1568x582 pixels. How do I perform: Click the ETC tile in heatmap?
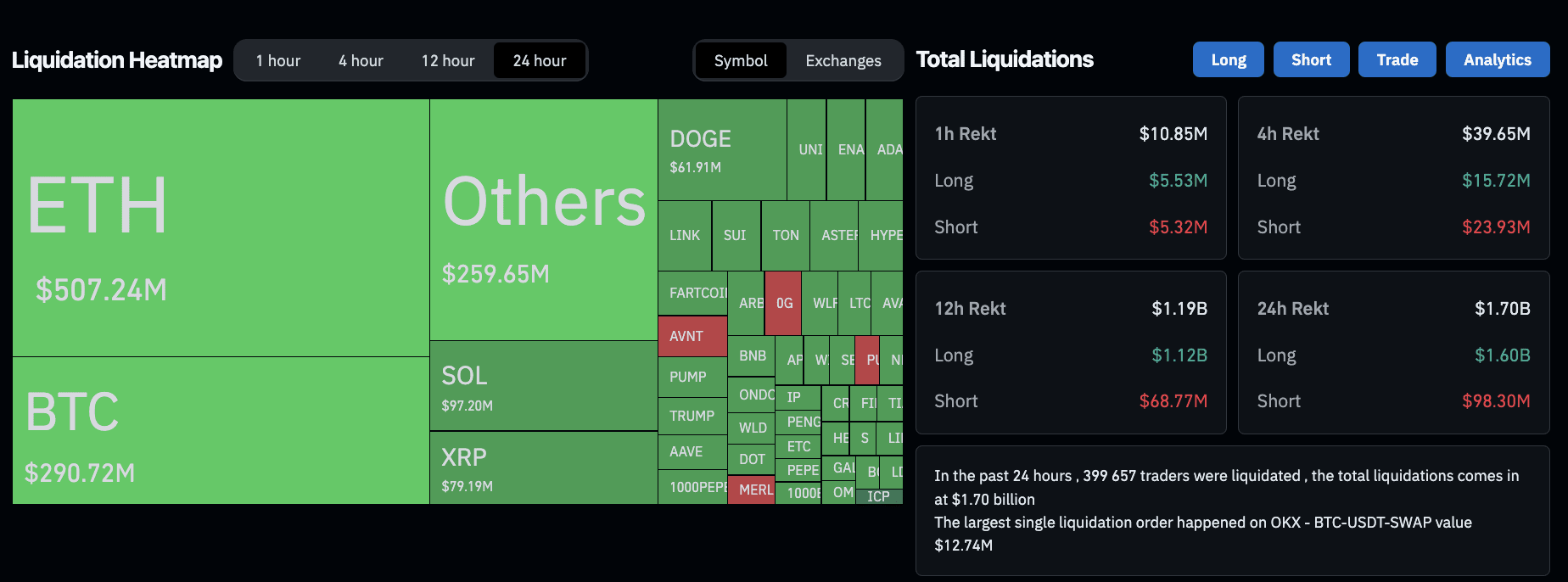pos(798,446)
